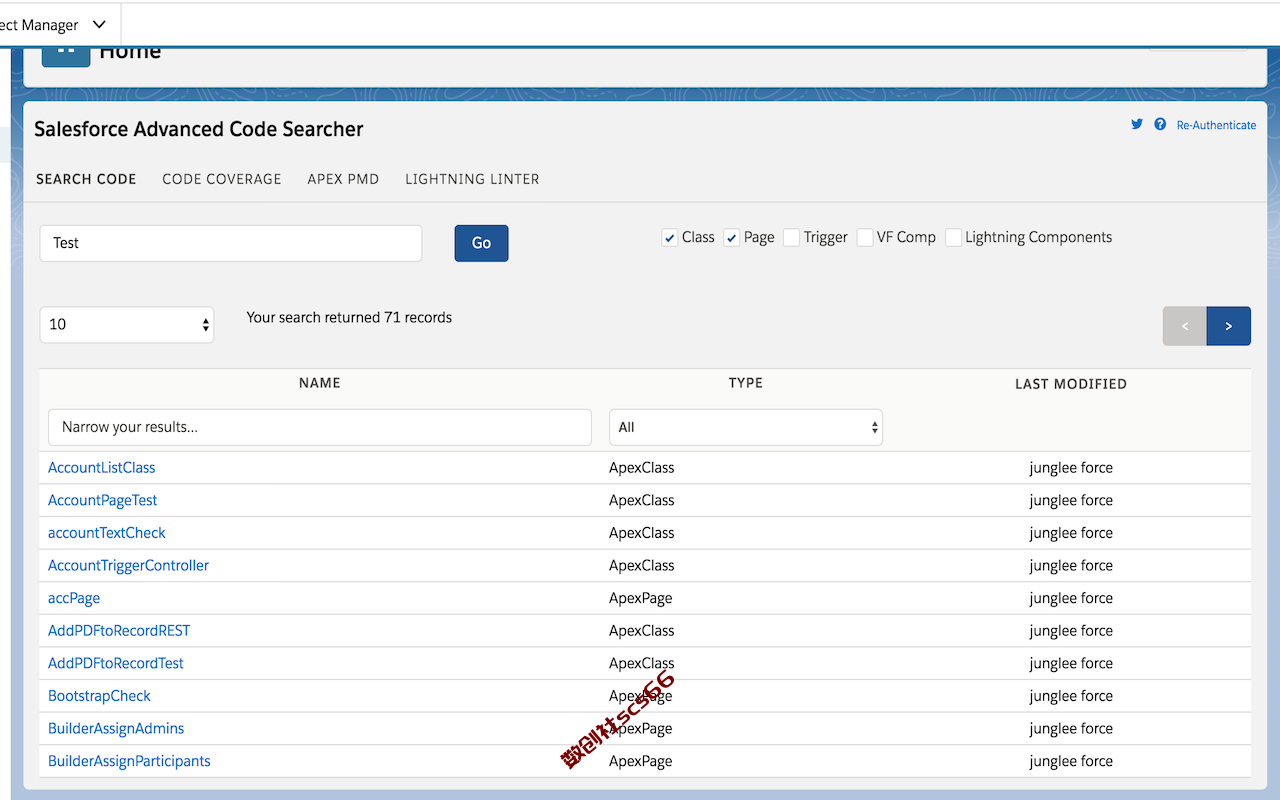This screenshot has height=800, width=1280.
Task: Select ApexClass in the AddPDFtoRecordREST row
Action: 642,631
